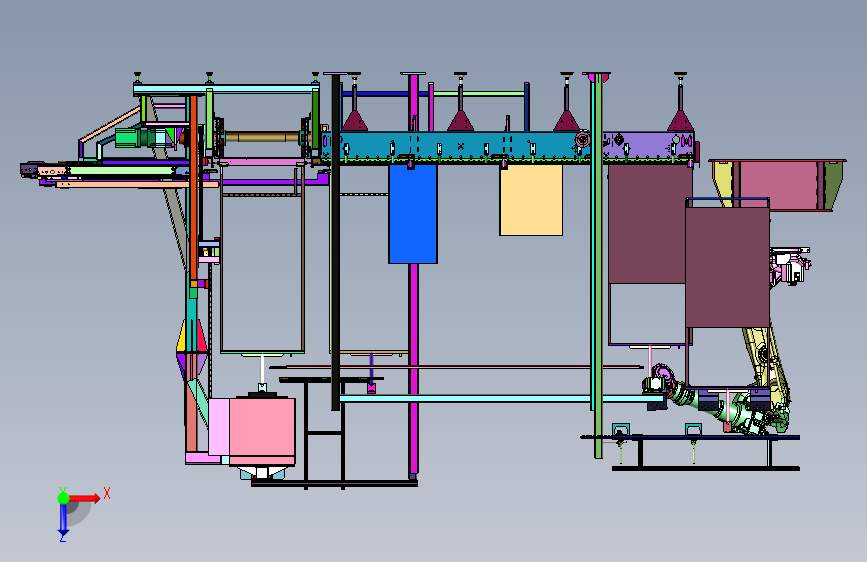Select the front maroon panel near the robot

click(727, 267)
